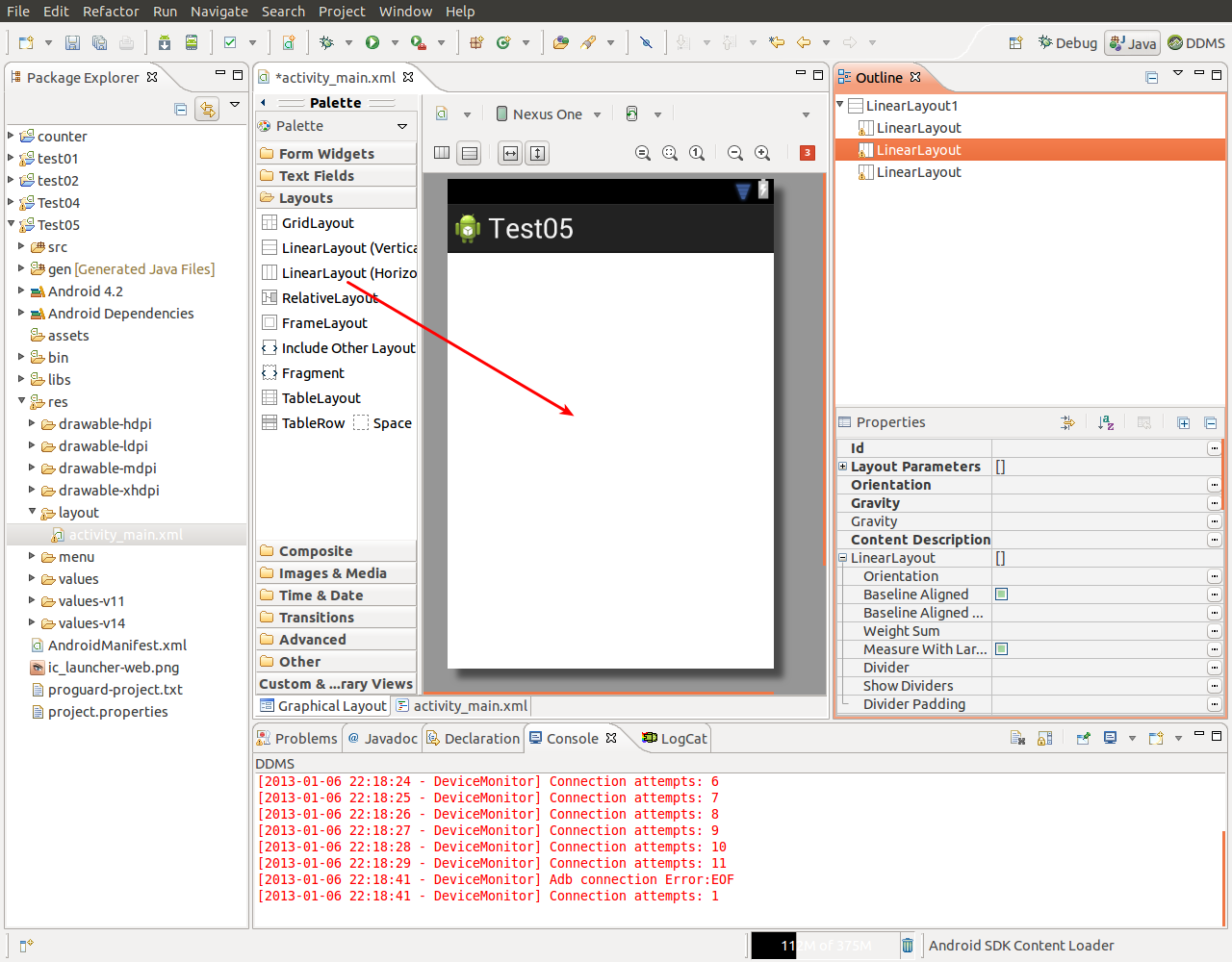Click the Zoom In magnifier in layout editor
1232x962 pixels.
coord(762,153)
